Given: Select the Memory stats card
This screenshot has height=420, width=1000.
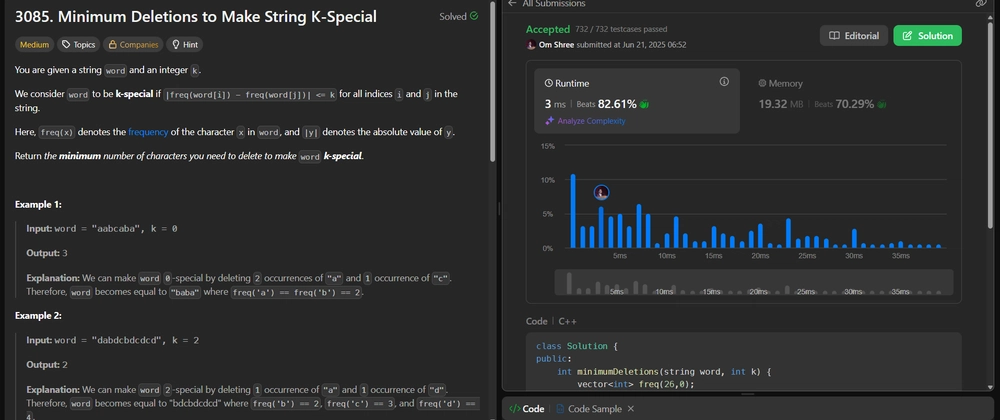Looking at the screenshot, I should pyautogui.click(x=850, y=101).
